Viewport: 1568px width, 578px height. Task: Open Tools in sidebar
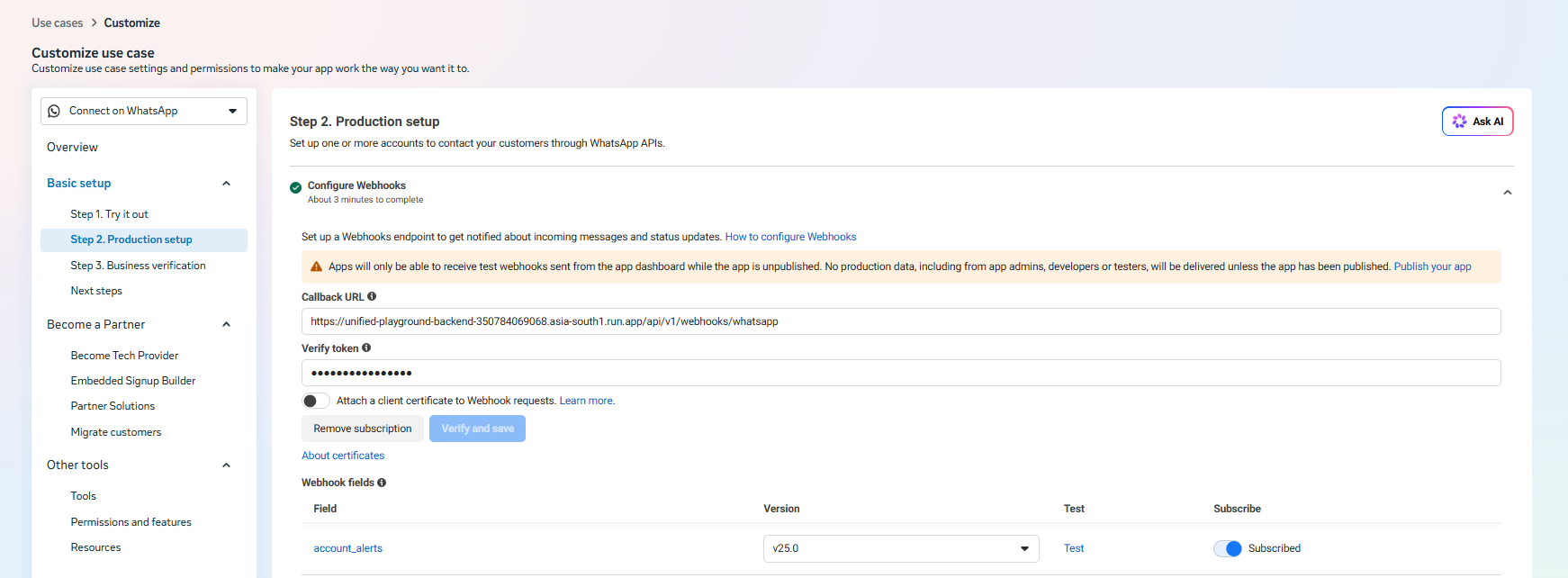point(83,496)
